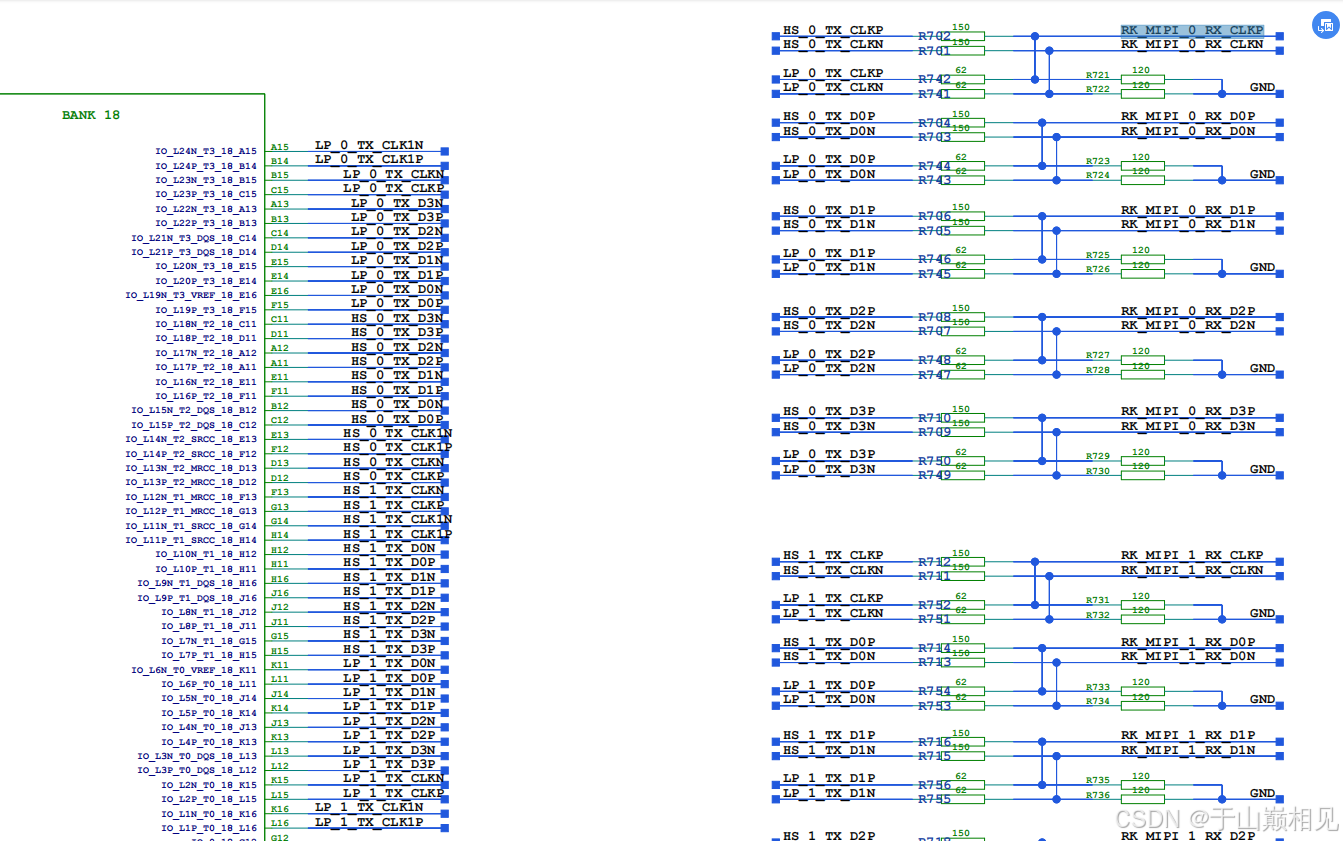
Task: Click the GND label beside resistor R722
Action: pos(1262,87)
